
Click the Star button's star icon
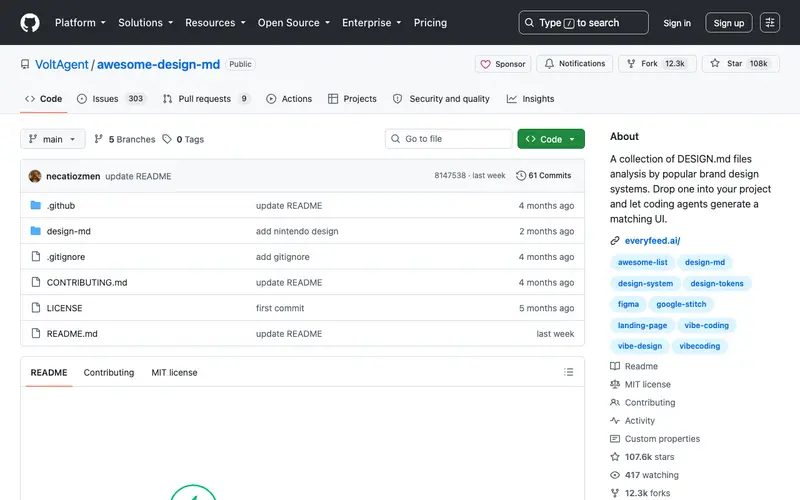pyautogui.click(x=715, y=63)
